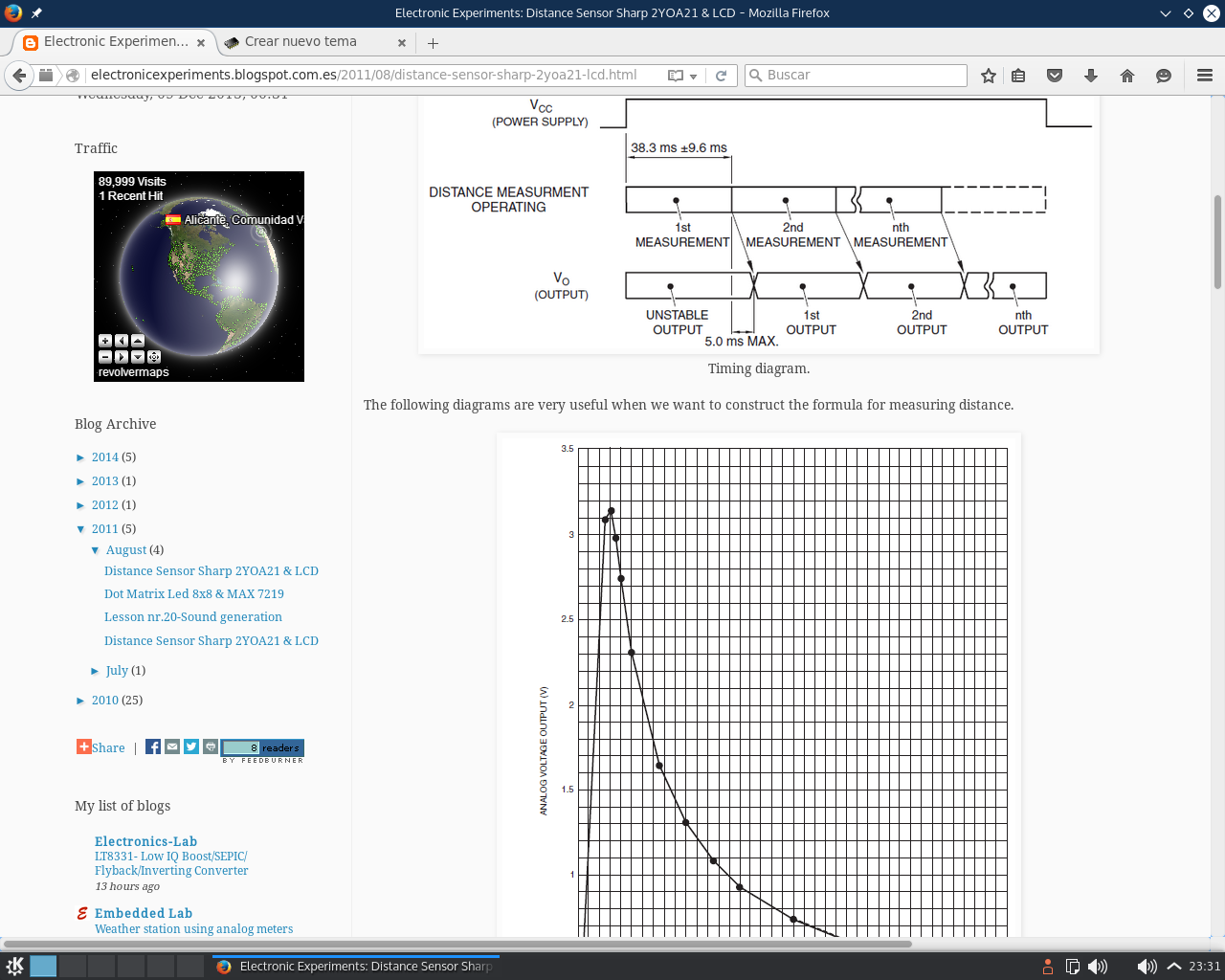1225x980 pixels.
Task: Select the Firefox task in the taskbar
Action: click(355, 967)
